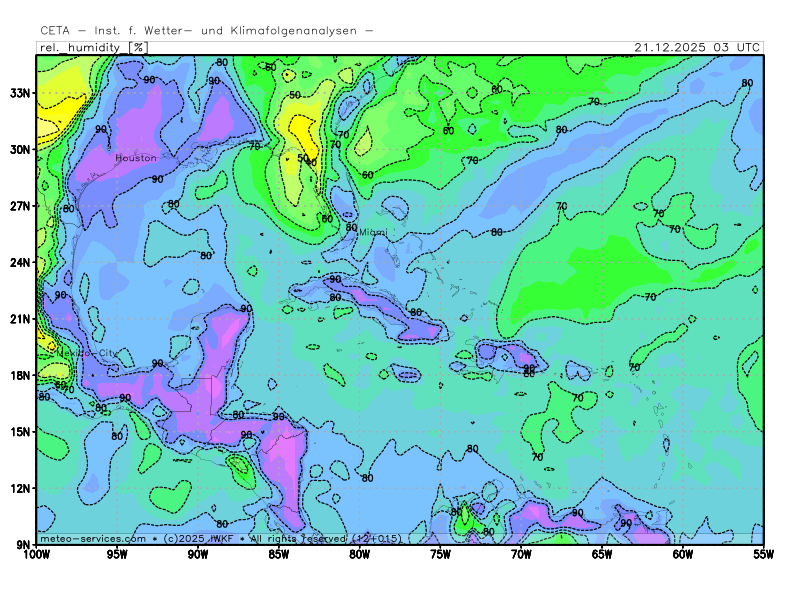
Task: Click the 9N latitude axis label
Action: pyautogui.click(x=24, y=545)
